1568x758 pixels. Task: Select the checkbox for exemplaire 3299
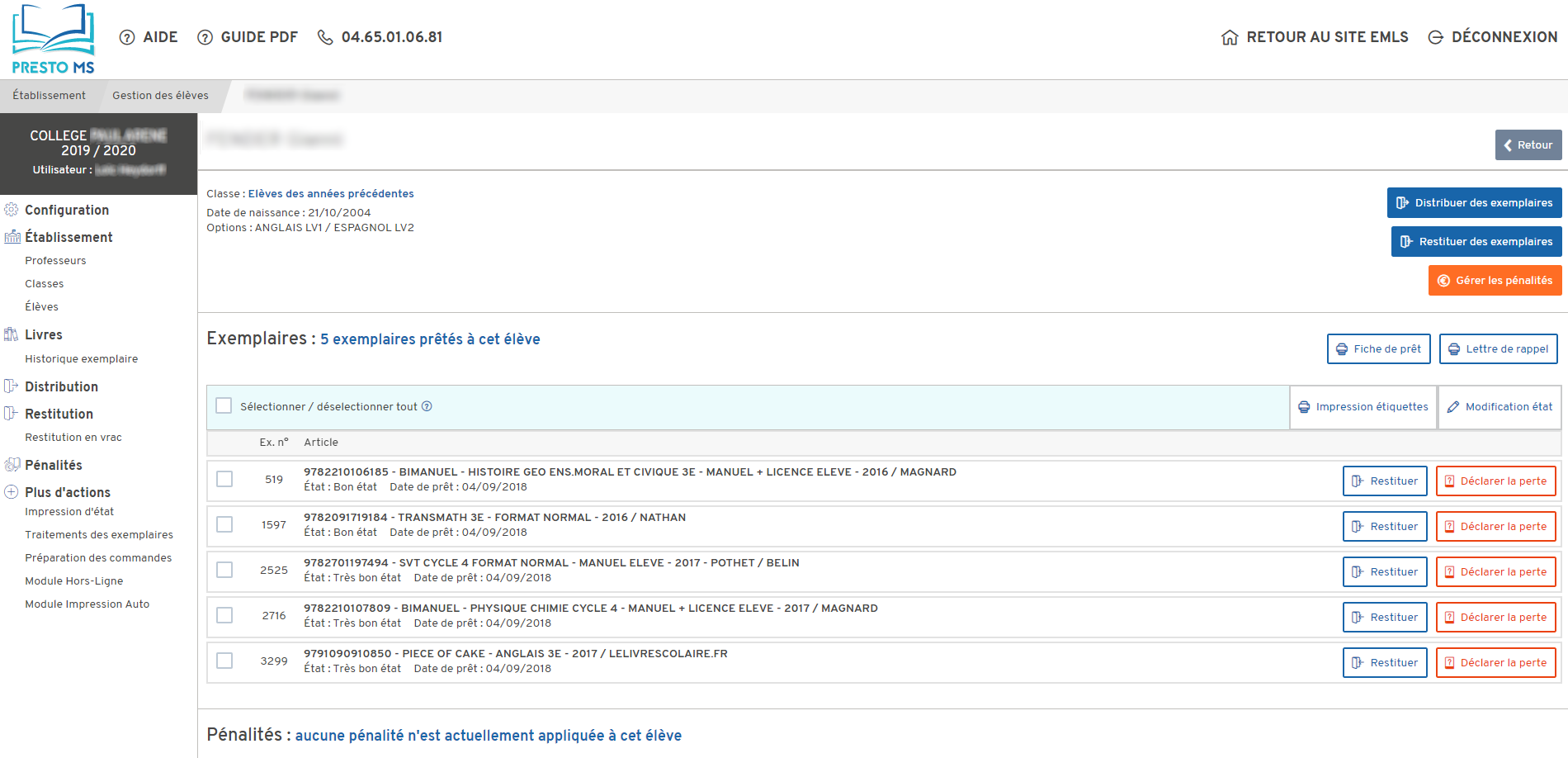[224, 661]
